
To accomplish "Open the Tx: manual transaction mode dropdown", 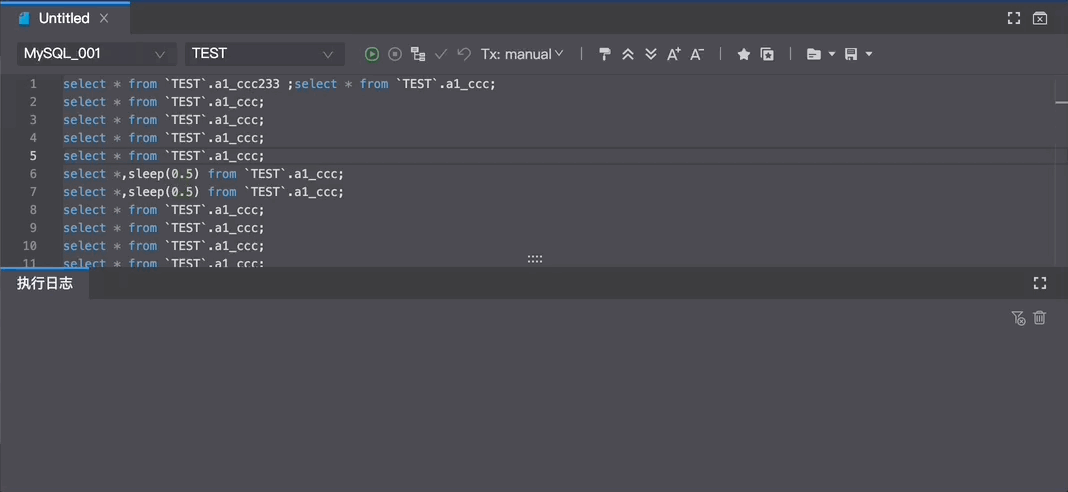I will tap(522, 54).
